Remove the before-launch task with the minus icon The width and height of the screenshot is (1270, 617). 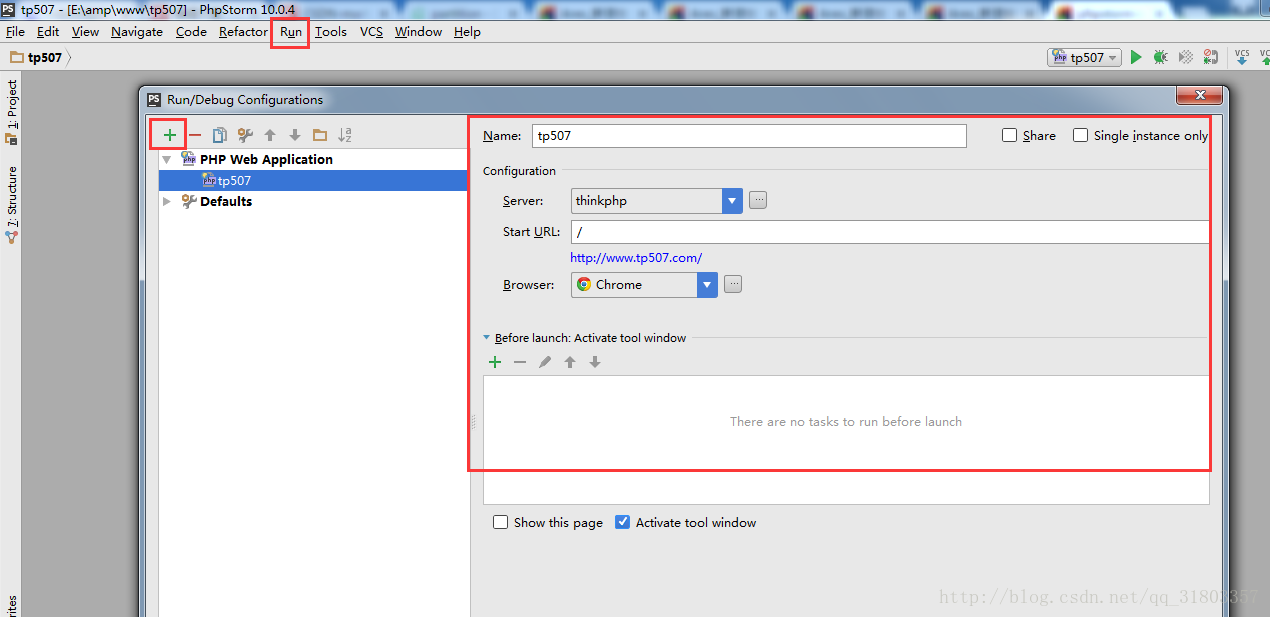tap(520, 362)
